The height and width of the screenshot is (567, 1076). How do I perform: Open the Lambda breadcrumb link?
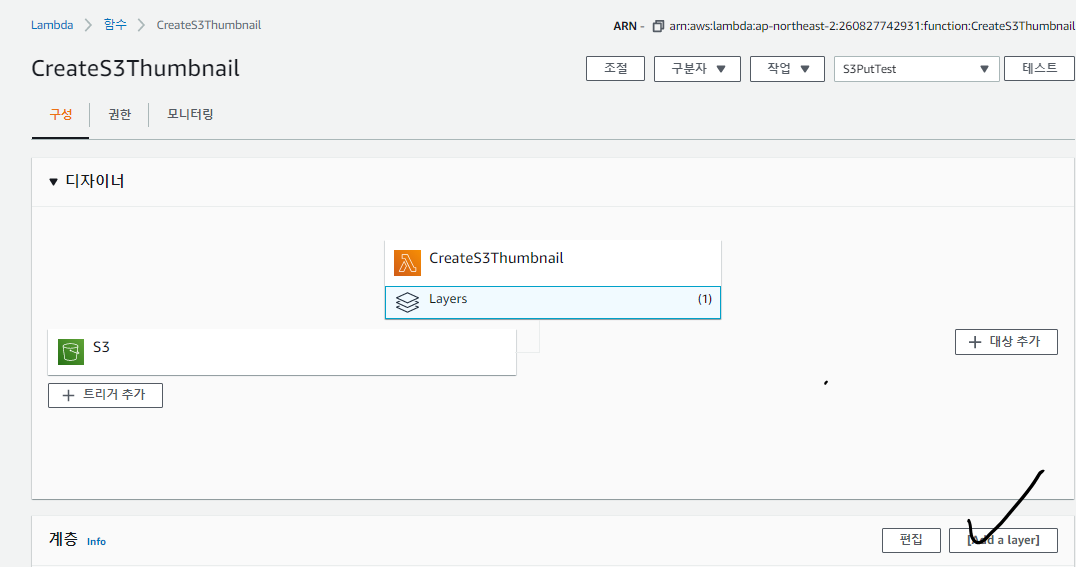(x=52, y=25)
